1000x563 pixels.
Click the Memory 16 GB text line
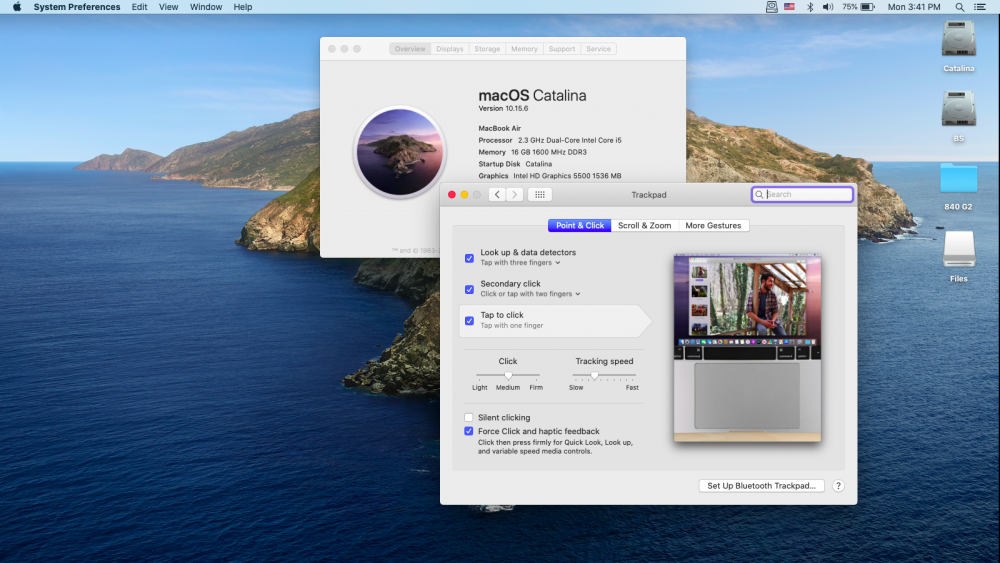pos(533,152)
